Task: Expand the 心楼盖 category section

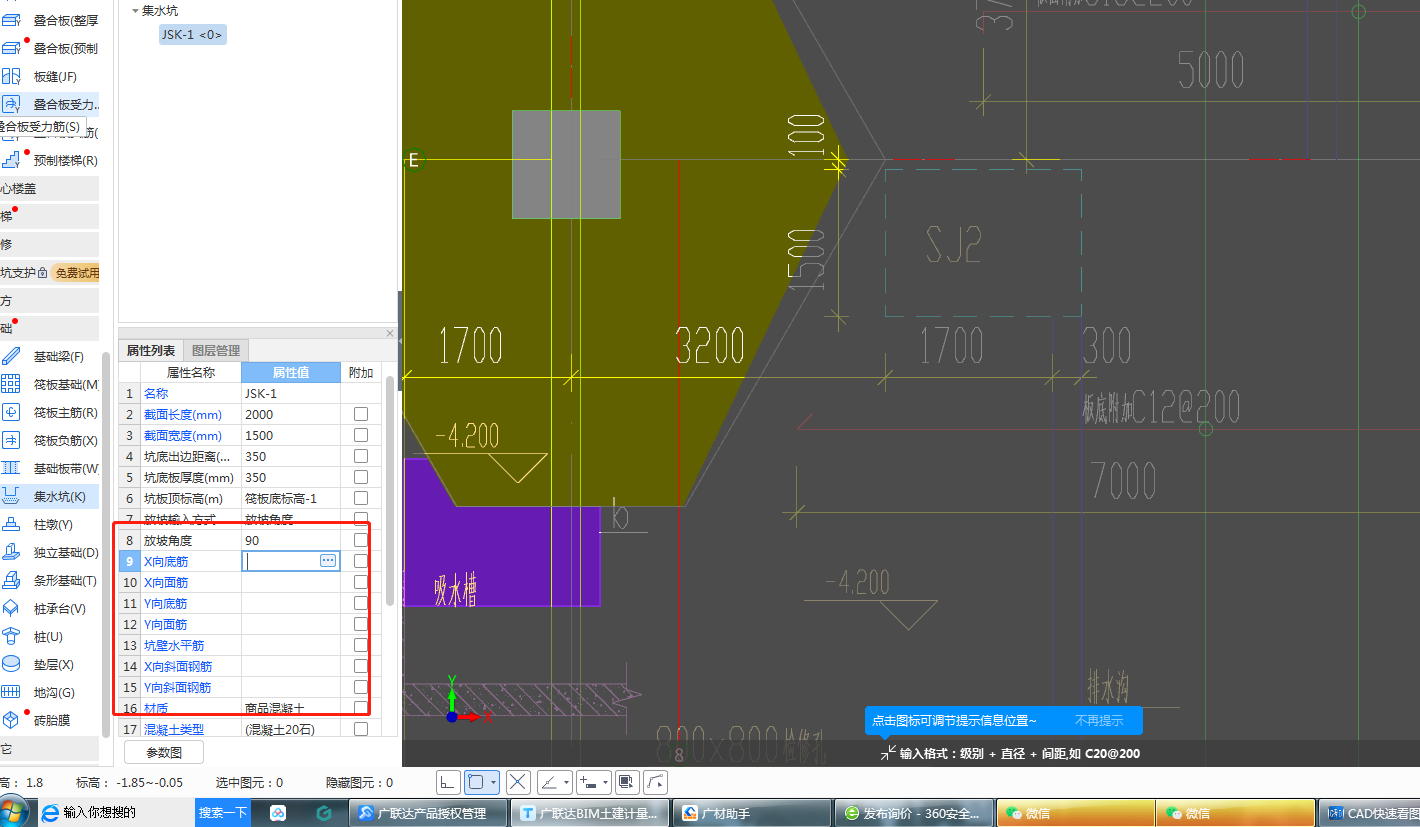Action: [x=49, y=188]
